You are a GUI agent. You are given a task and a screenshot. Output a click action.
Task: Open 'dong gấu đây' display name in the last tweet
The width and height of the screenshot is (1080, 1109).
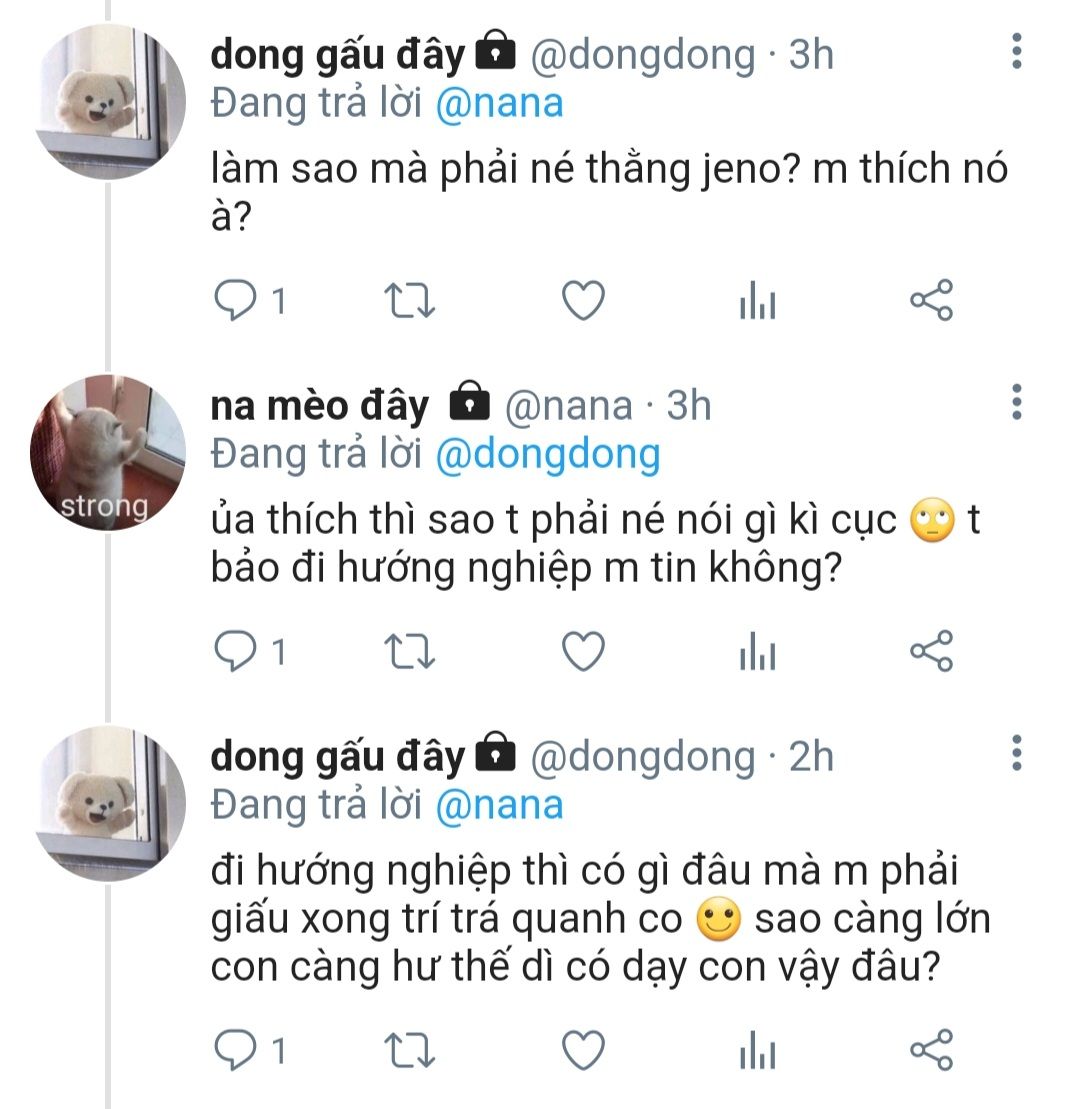click(338, 757)
